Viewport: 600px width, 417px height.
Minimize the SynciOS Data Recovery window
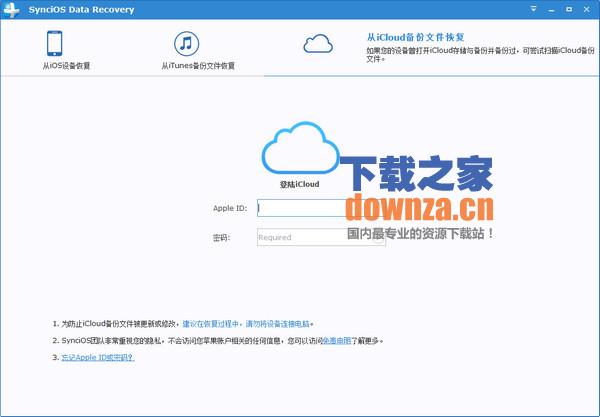551,10
